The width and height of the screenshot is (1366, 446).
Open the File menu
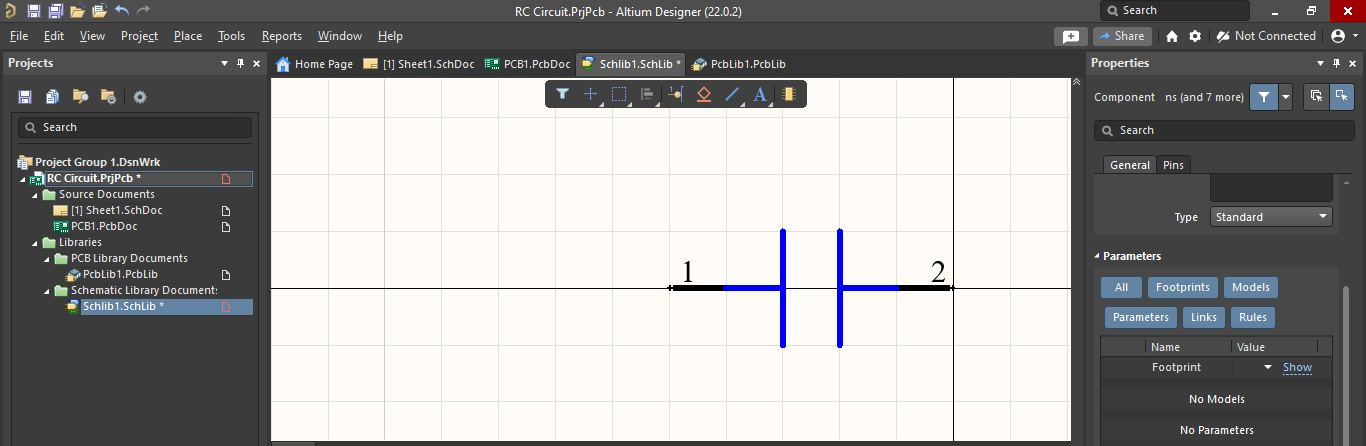click(x=19, y=36)
